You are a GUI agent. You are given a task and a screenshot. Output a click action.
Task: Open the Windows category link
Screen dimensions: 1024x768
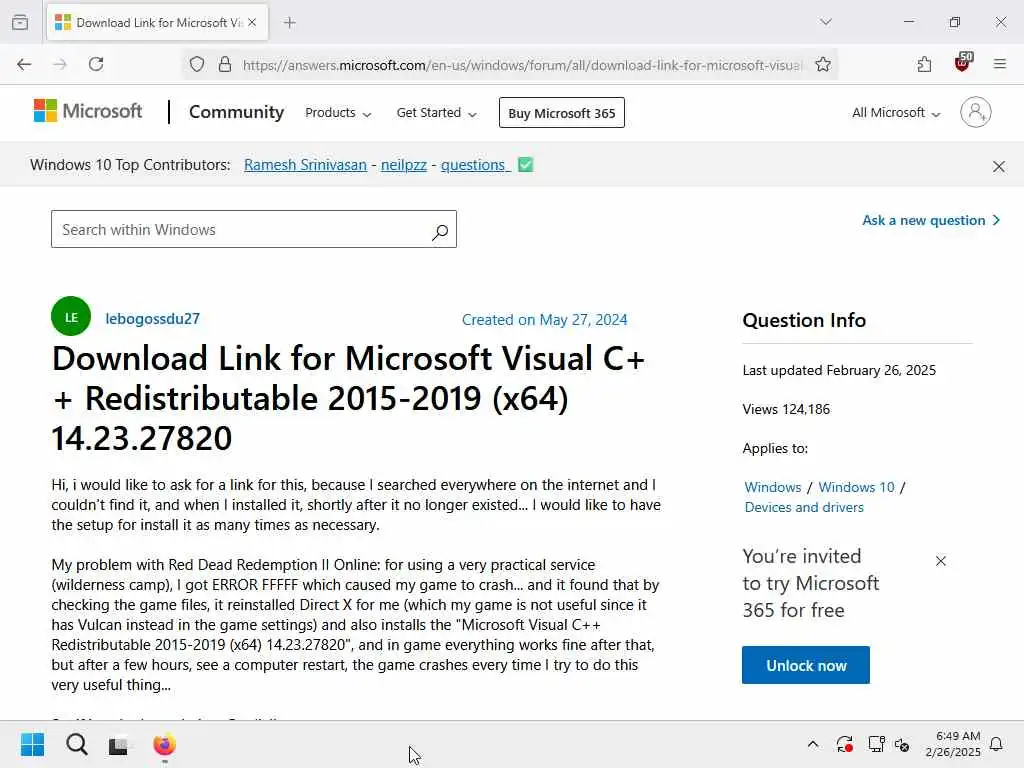click(x=773, y=487)
